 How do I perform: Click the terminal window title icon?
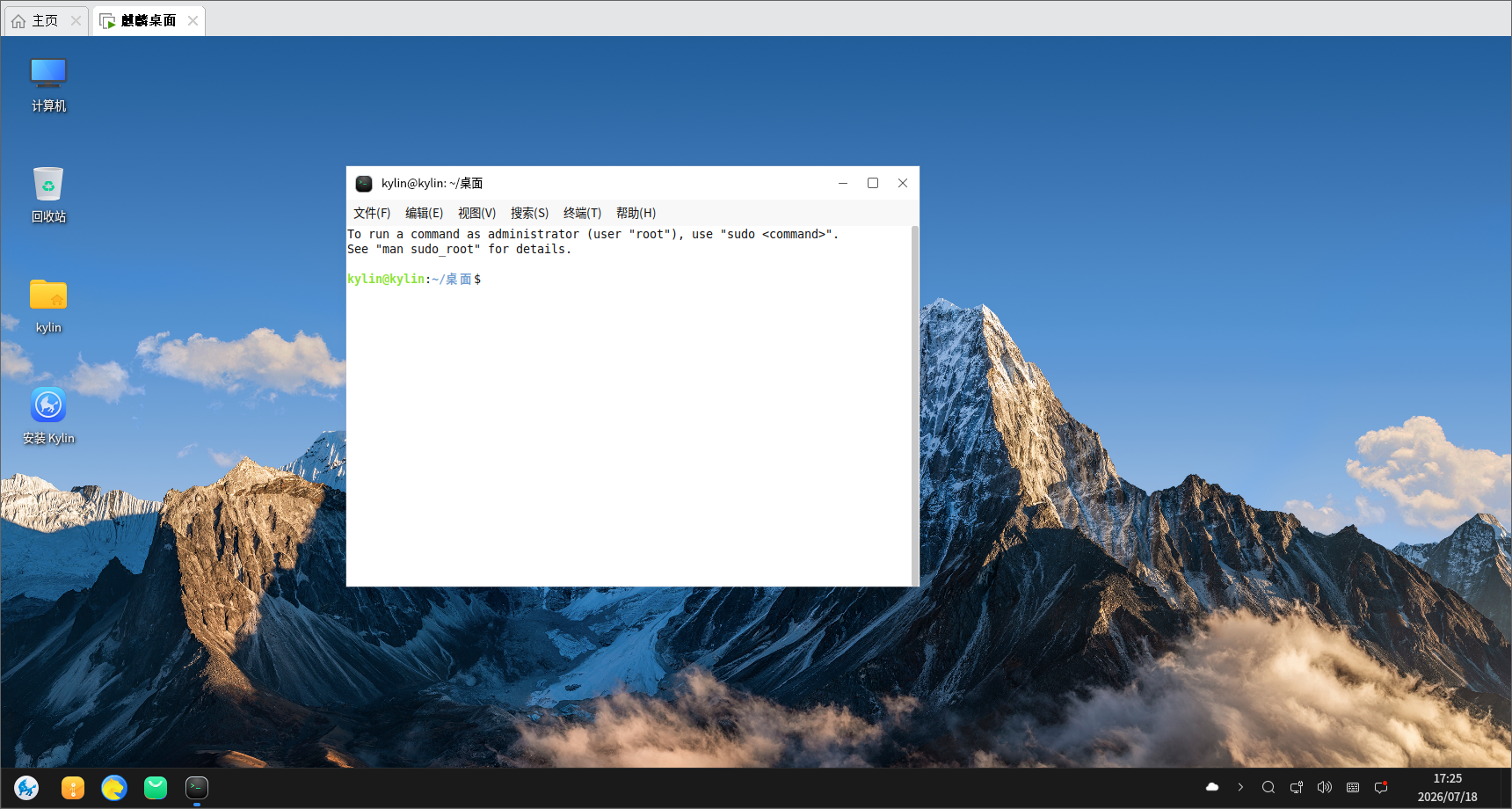point(364,183)
